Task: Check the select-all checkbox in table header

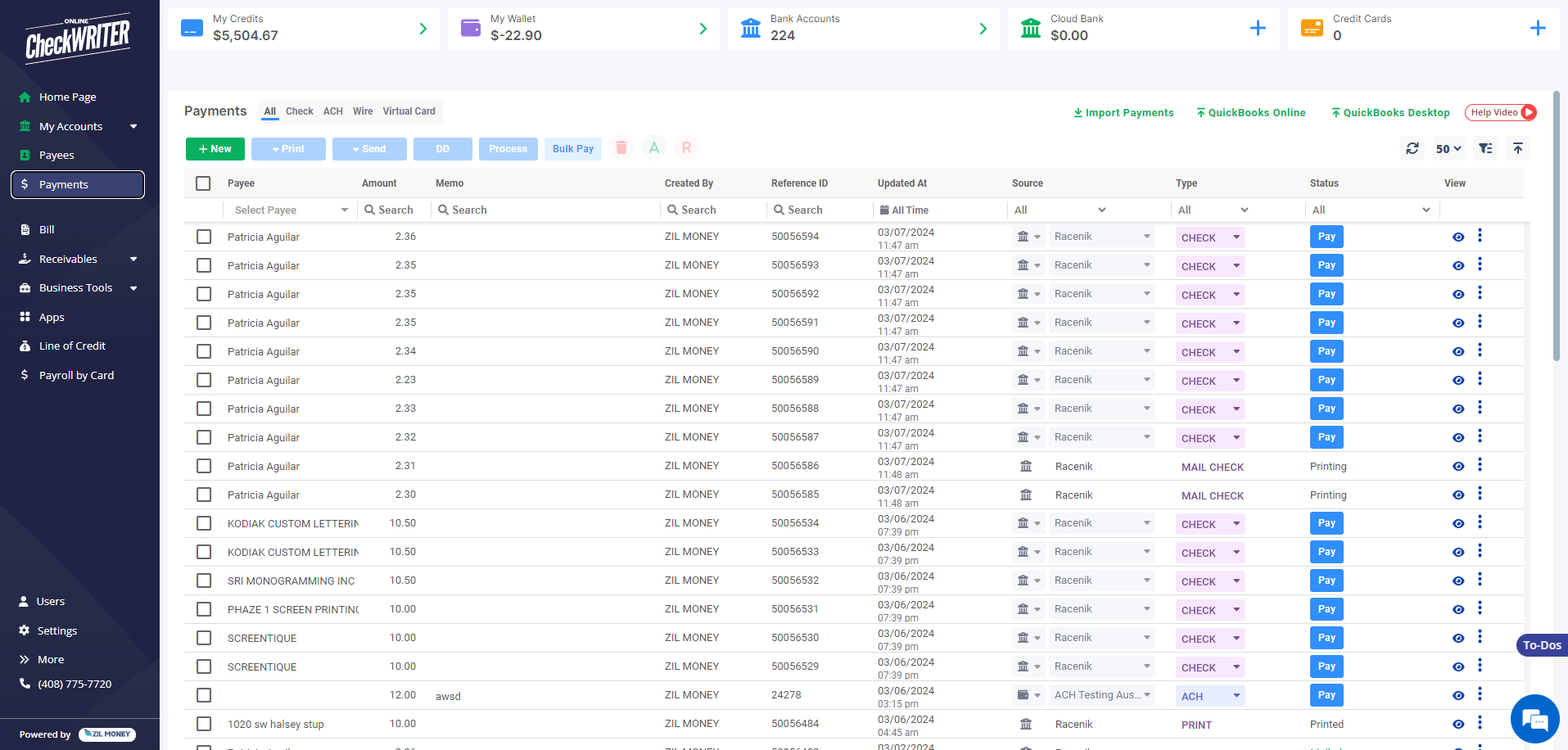Action: 202,183
